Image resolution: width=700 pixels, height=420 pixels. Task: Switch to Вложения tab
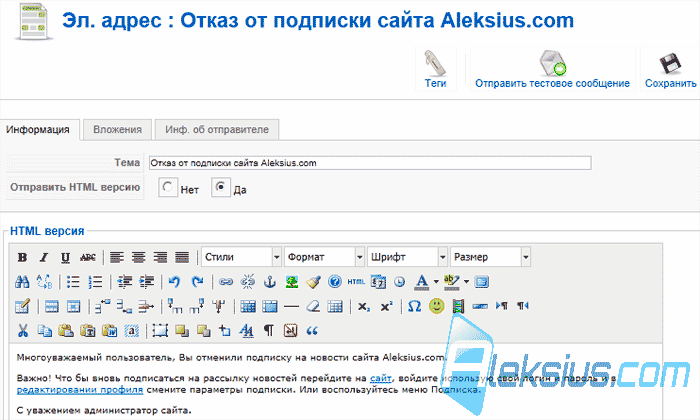point(117,130)
